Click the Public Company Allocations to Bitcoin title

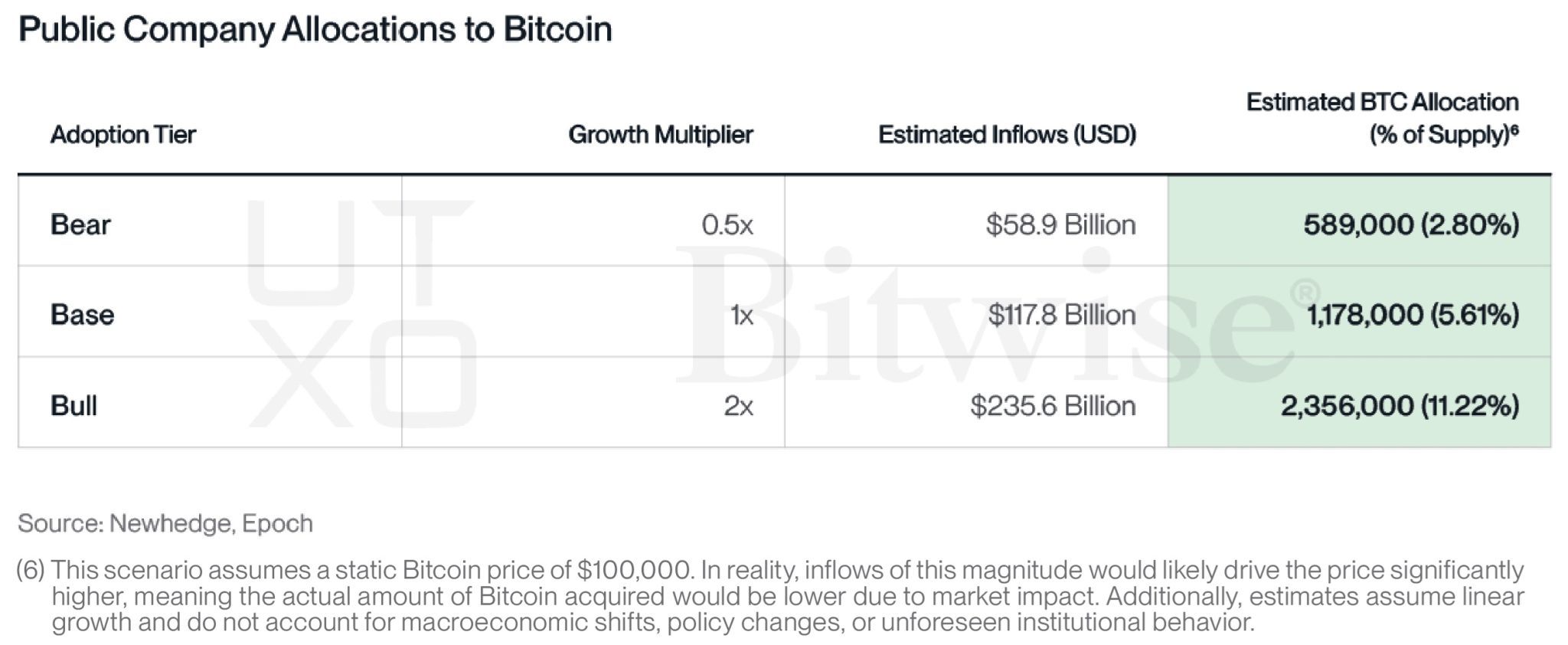coord(315,30)
